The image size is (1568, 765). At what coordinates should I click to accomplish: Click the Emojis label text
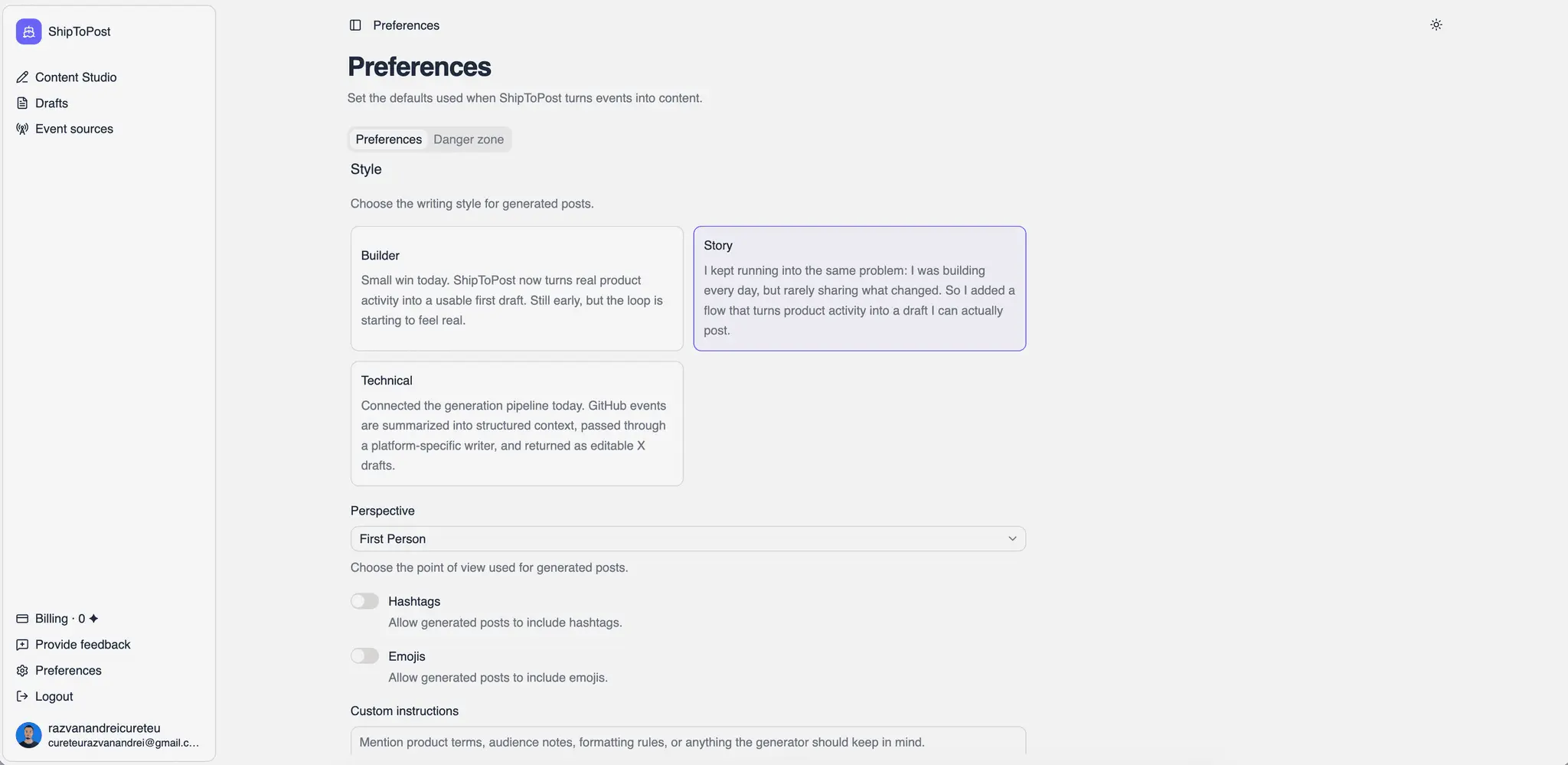tap(407, 657)
